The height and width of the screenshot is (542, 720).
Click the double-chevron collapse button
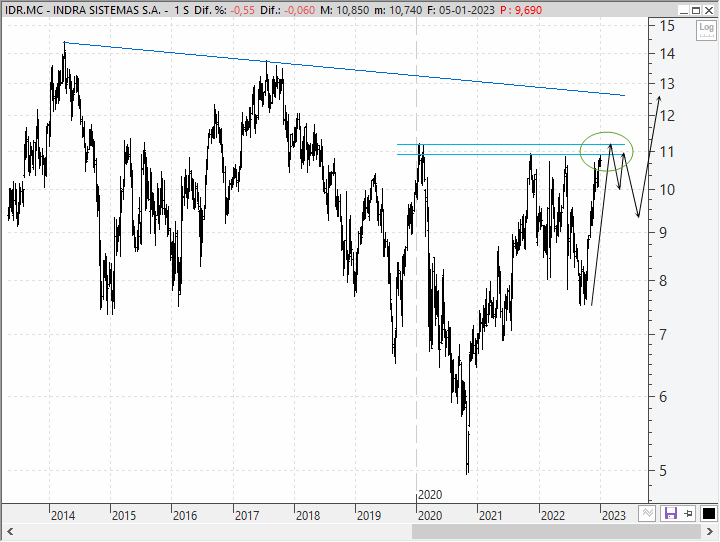pos(647,514)
